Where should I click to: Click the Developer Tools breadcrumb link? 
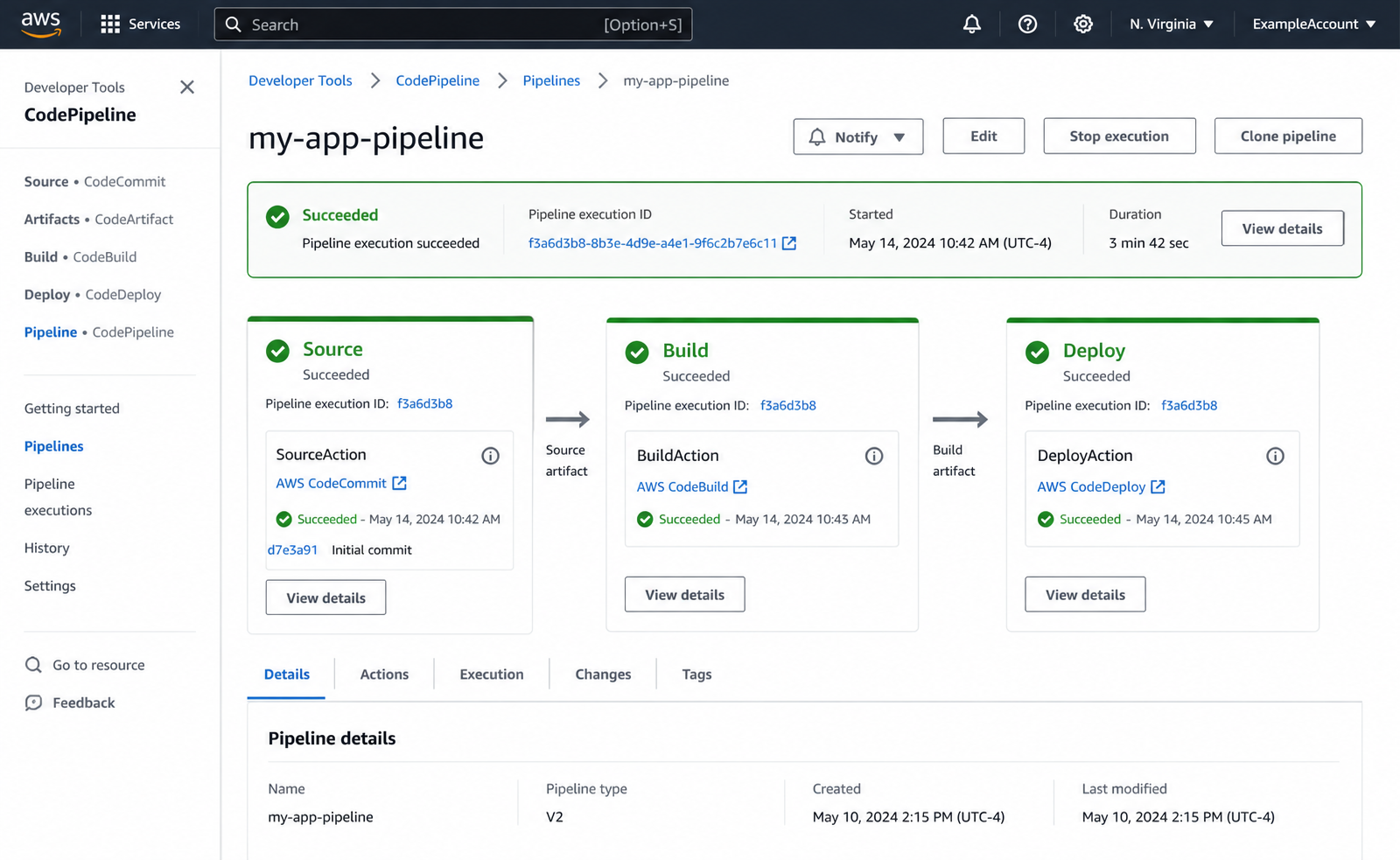pos(300,80)
